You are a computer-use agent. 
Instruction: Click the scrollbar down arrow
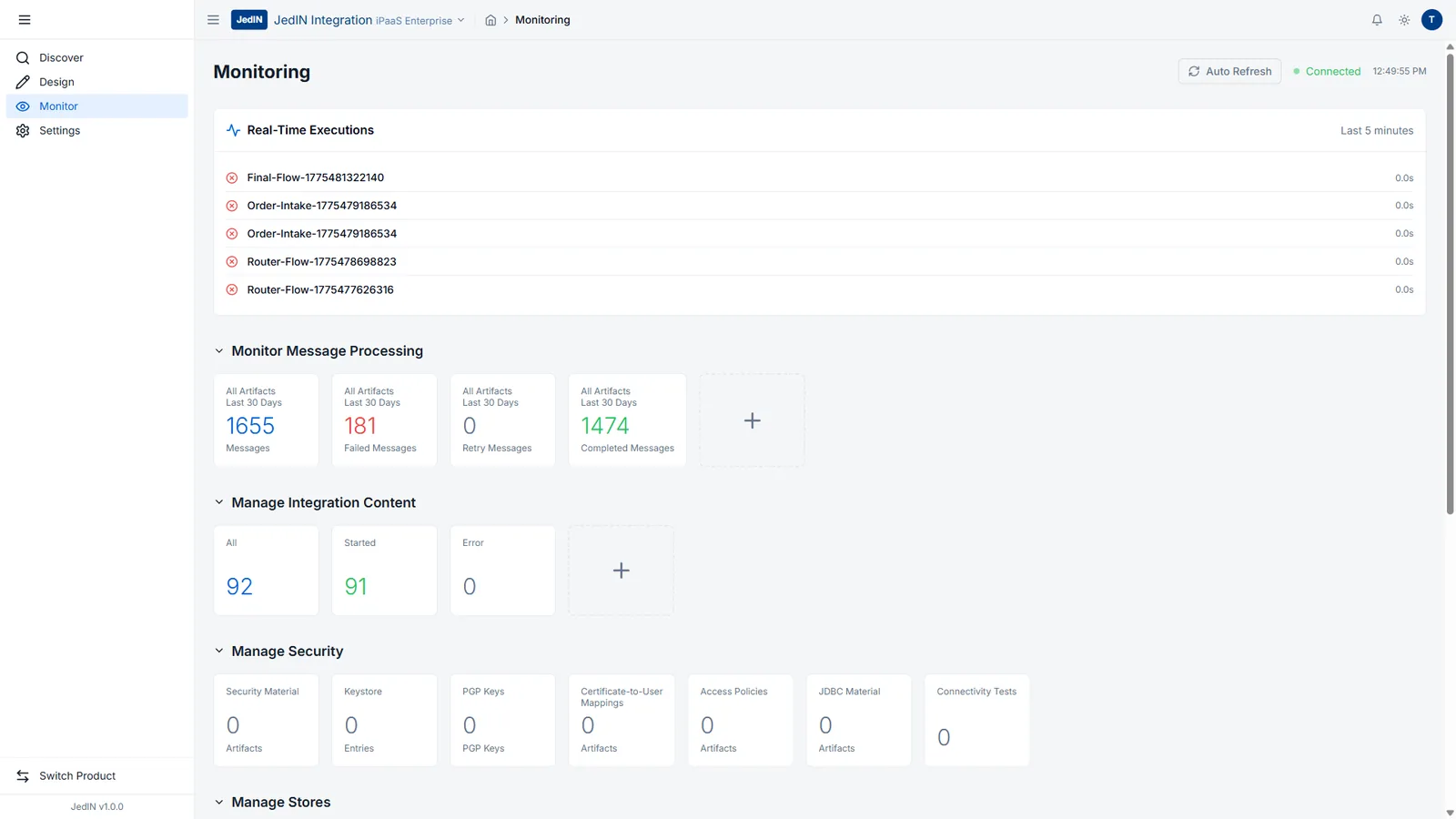pyautogui.click(x=1450, y=813)
